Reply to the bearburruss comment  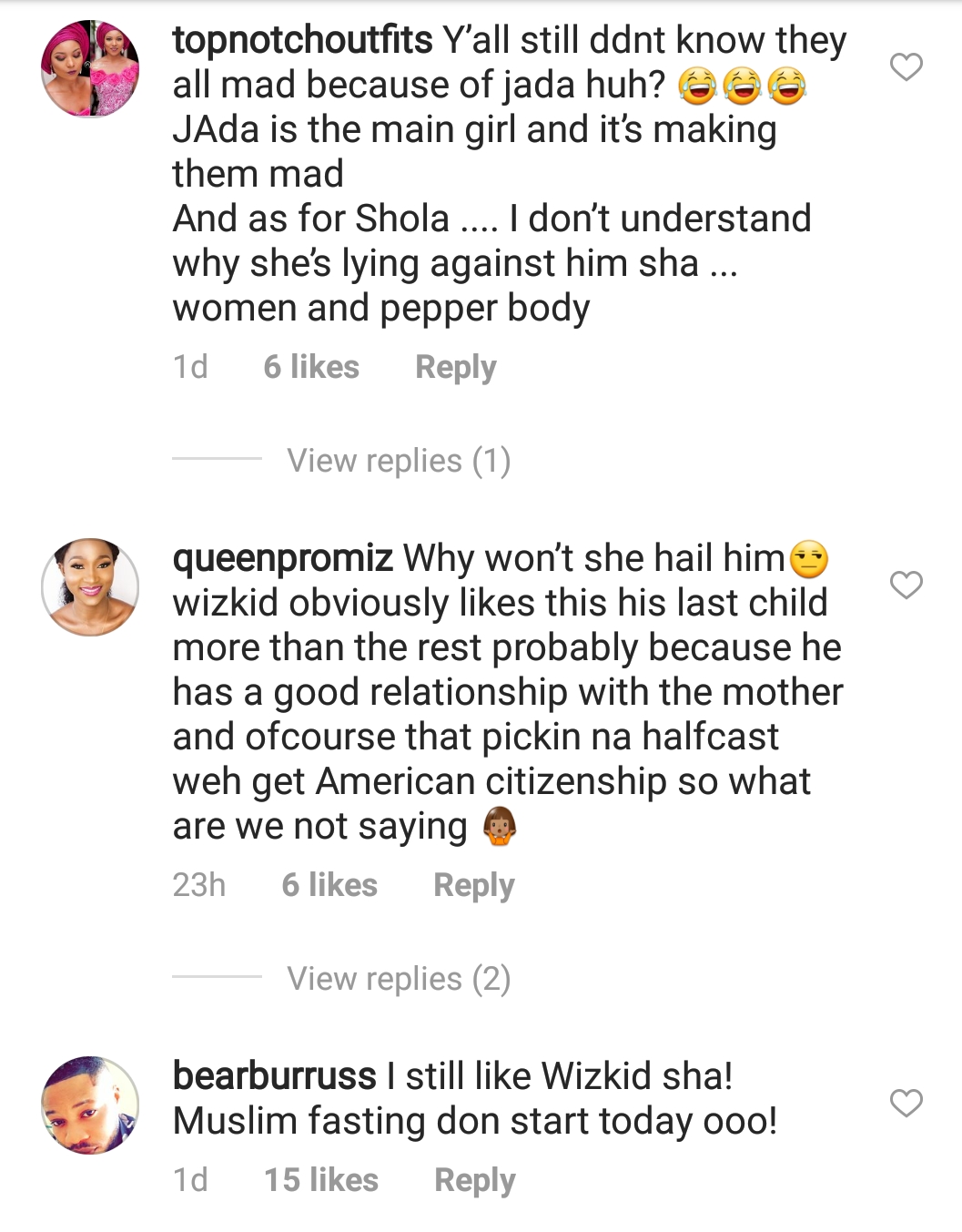[x=474, y=1180]
